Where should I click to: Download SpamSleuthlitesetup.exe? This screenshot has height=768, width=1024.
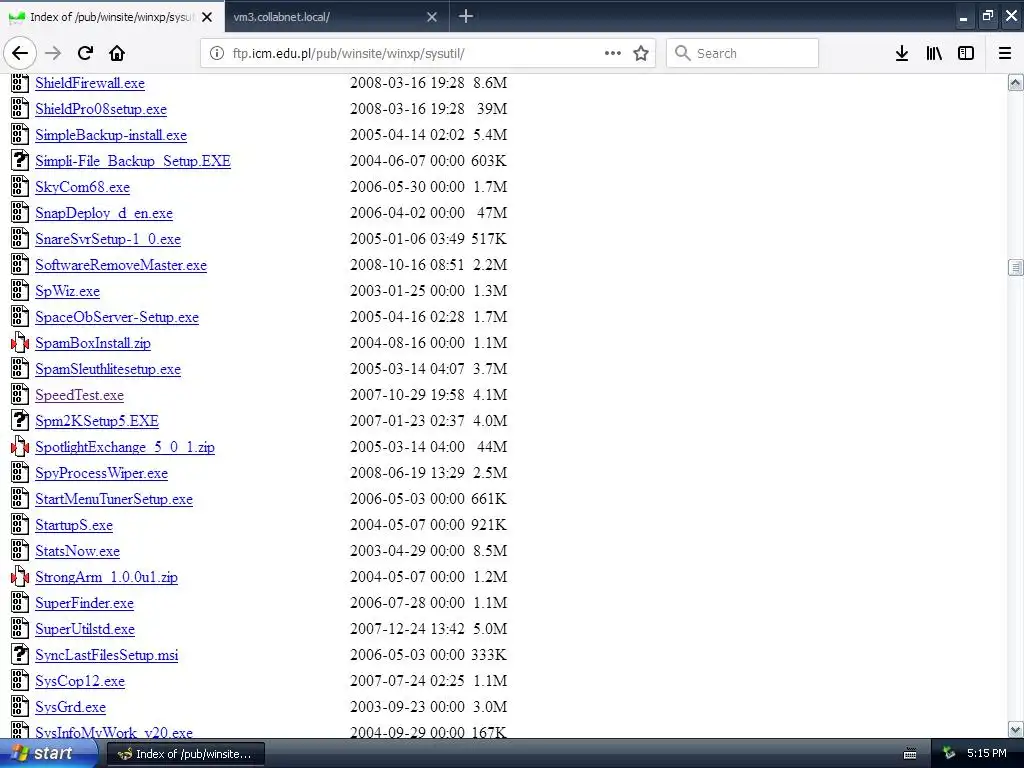108,369
